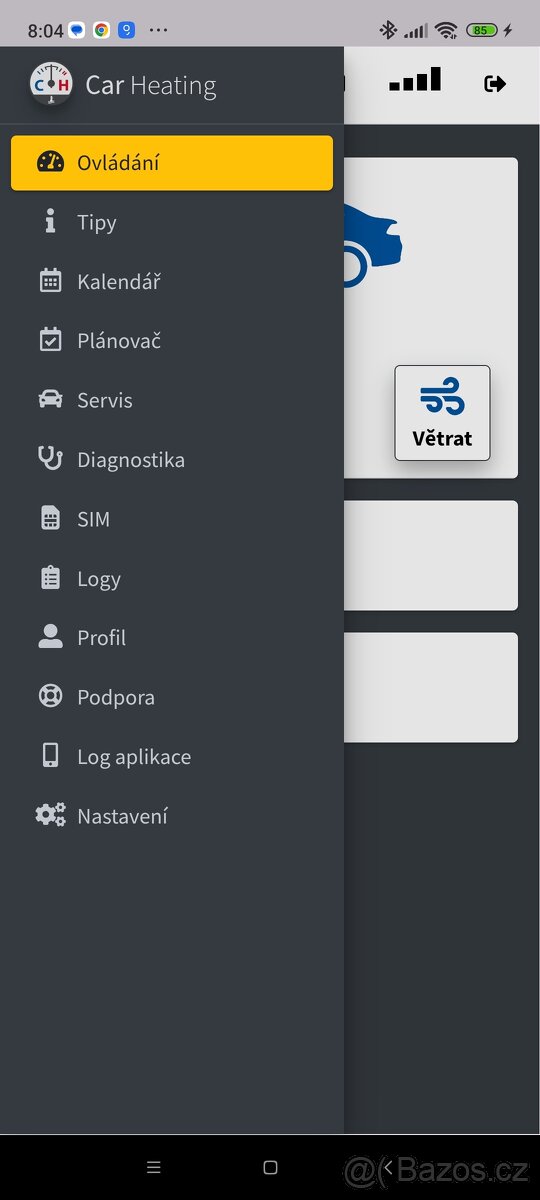Tap the Větrat ventilation button
The width and height of the screenshot is (540, 1200).
coord(442,413)
